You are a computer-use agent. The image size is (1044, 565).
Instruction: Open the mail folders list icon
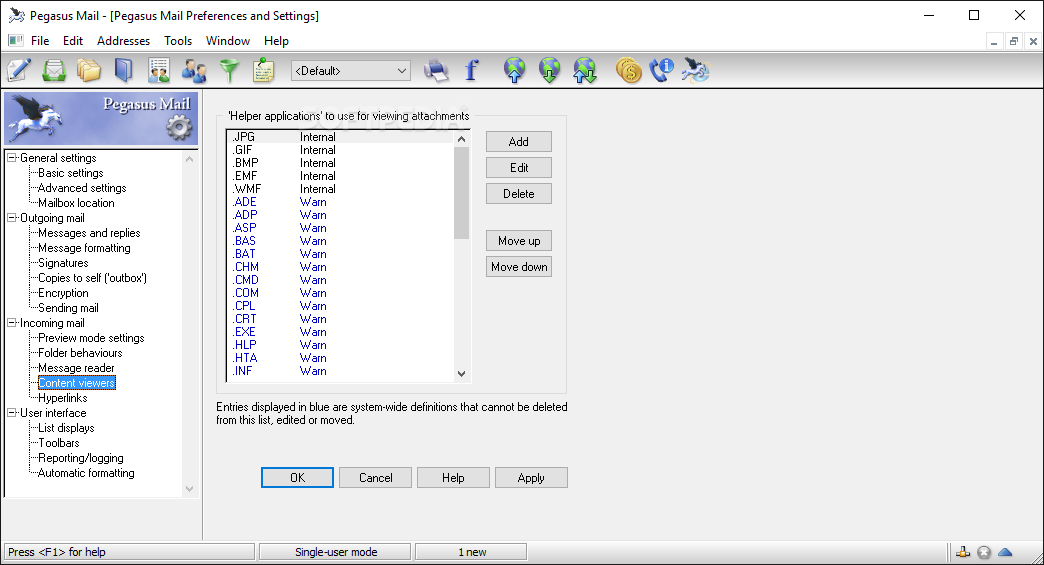point(89,70)
